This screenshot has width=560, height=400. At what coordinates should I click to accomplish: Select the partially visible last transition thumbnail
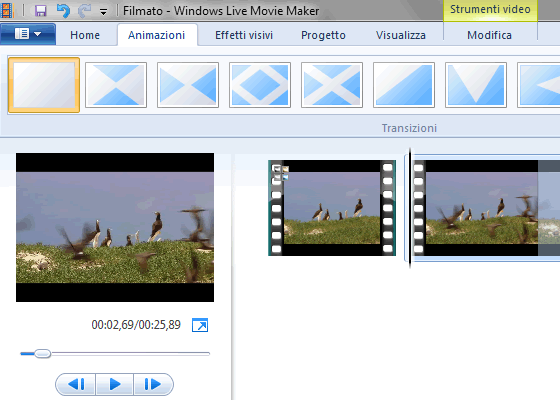click(x=539, y=85)
